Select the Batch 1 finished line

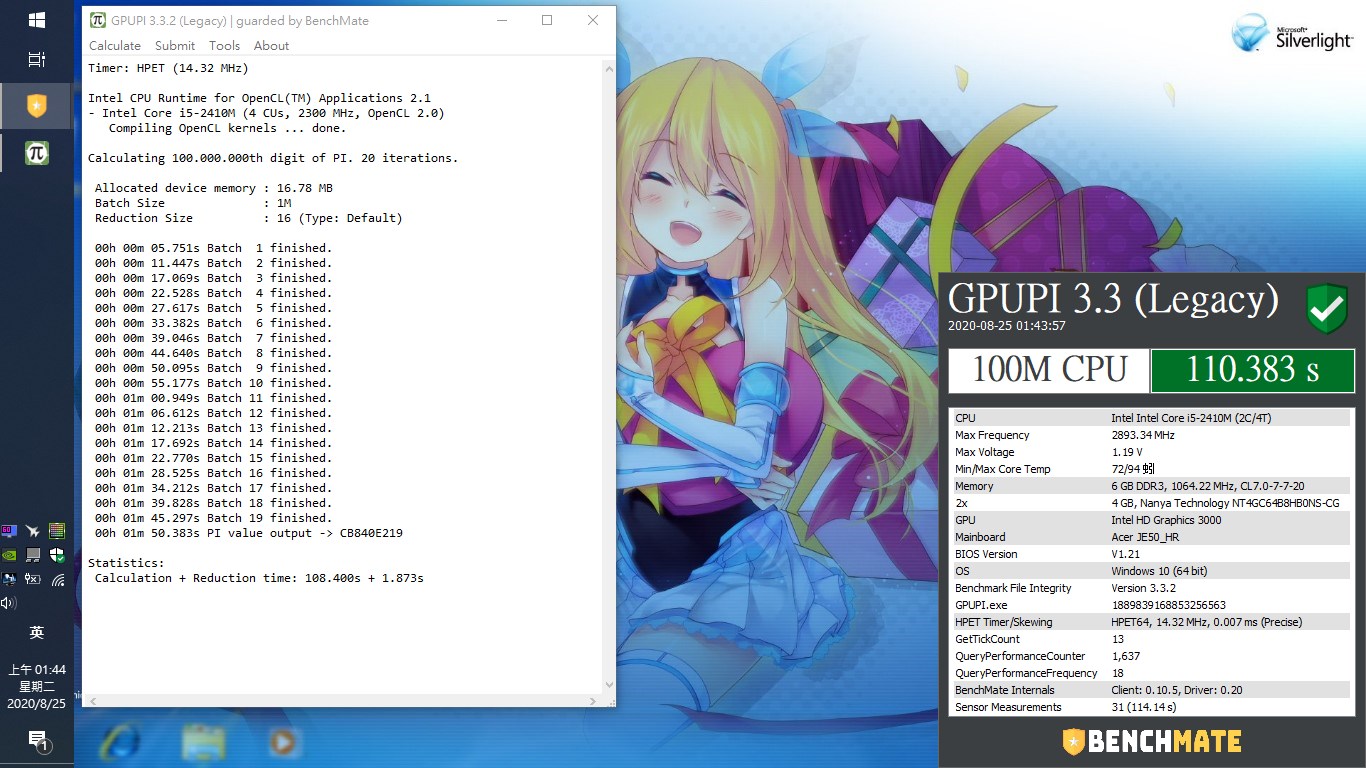pos(213,248)
